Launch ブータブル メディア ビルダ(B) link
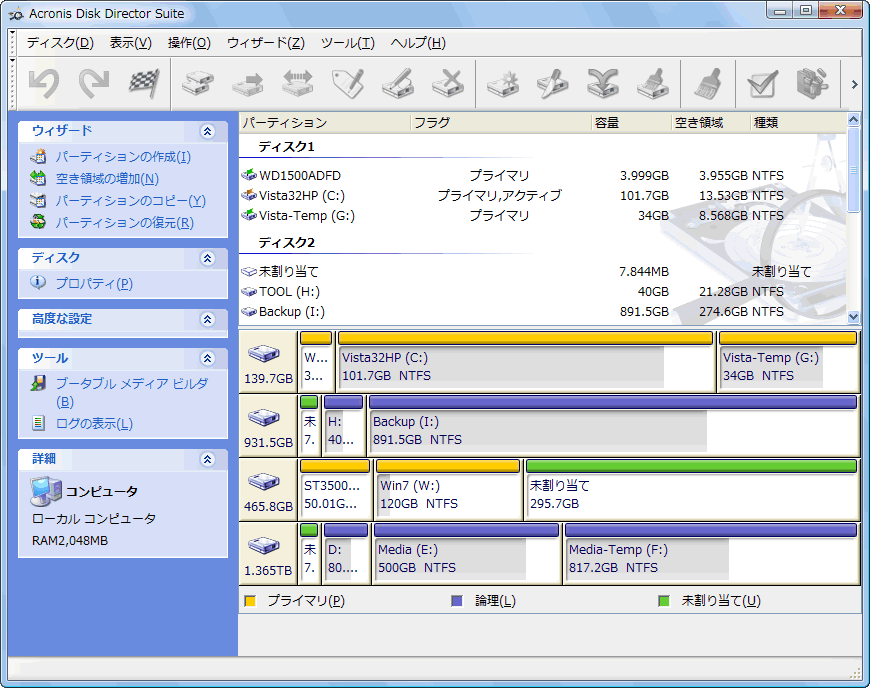Image resolution: width=870 pixels, height=688 pixels. click(x=132, y=392)
